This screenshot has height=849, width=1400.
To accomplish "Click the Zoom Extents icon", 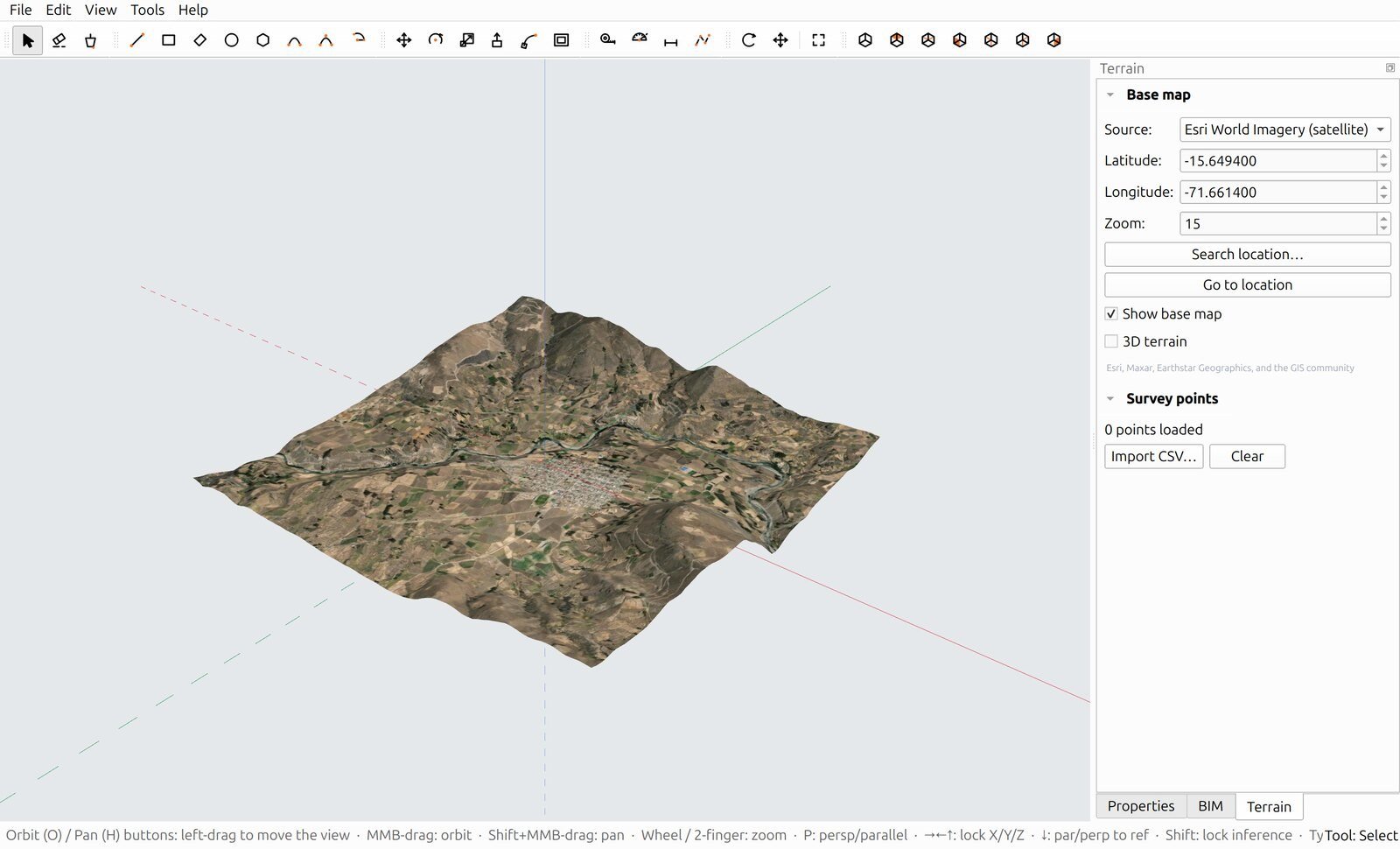I will 818,40.
